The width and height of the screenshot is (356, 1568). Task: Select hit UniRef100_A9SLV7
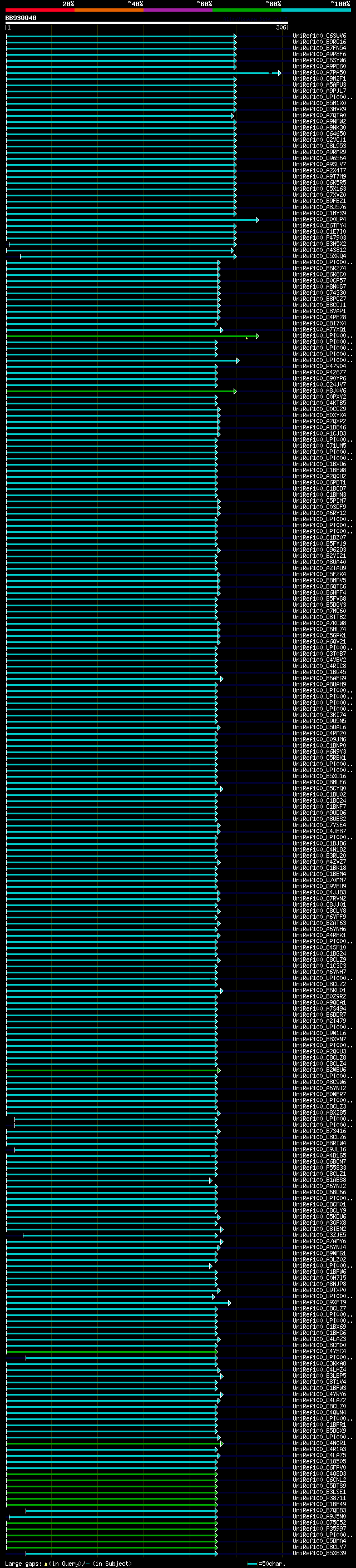319,164
